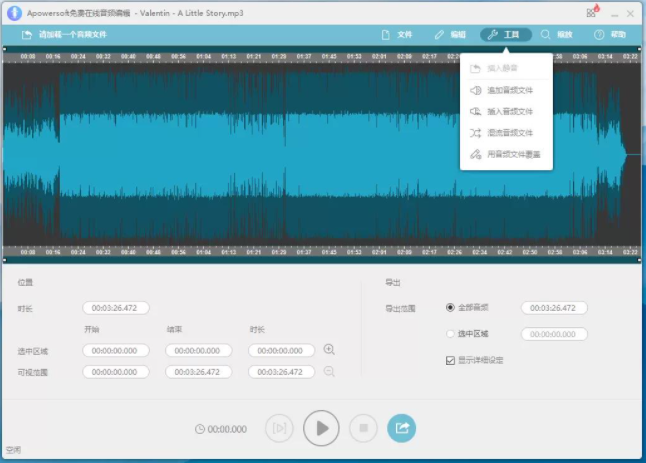Click the 00:00.000 playback timer readout

[x=227, y=429]
